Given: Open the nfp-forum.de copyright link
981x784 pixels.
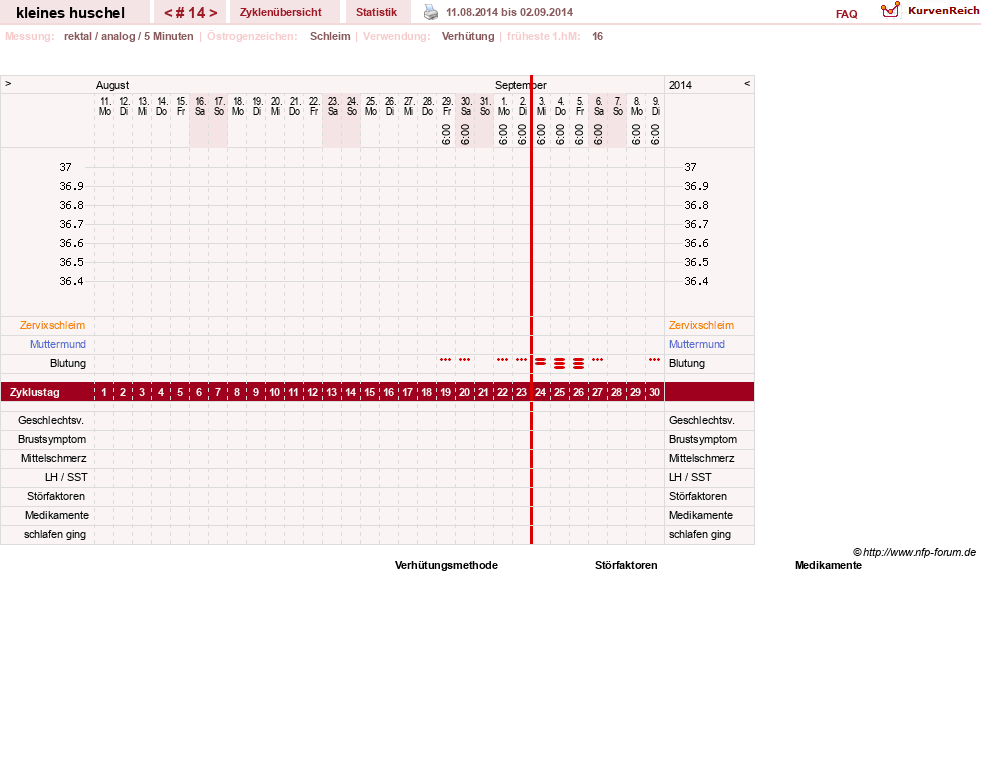Looking at the screenshot, I should click(x=914, y=552).
